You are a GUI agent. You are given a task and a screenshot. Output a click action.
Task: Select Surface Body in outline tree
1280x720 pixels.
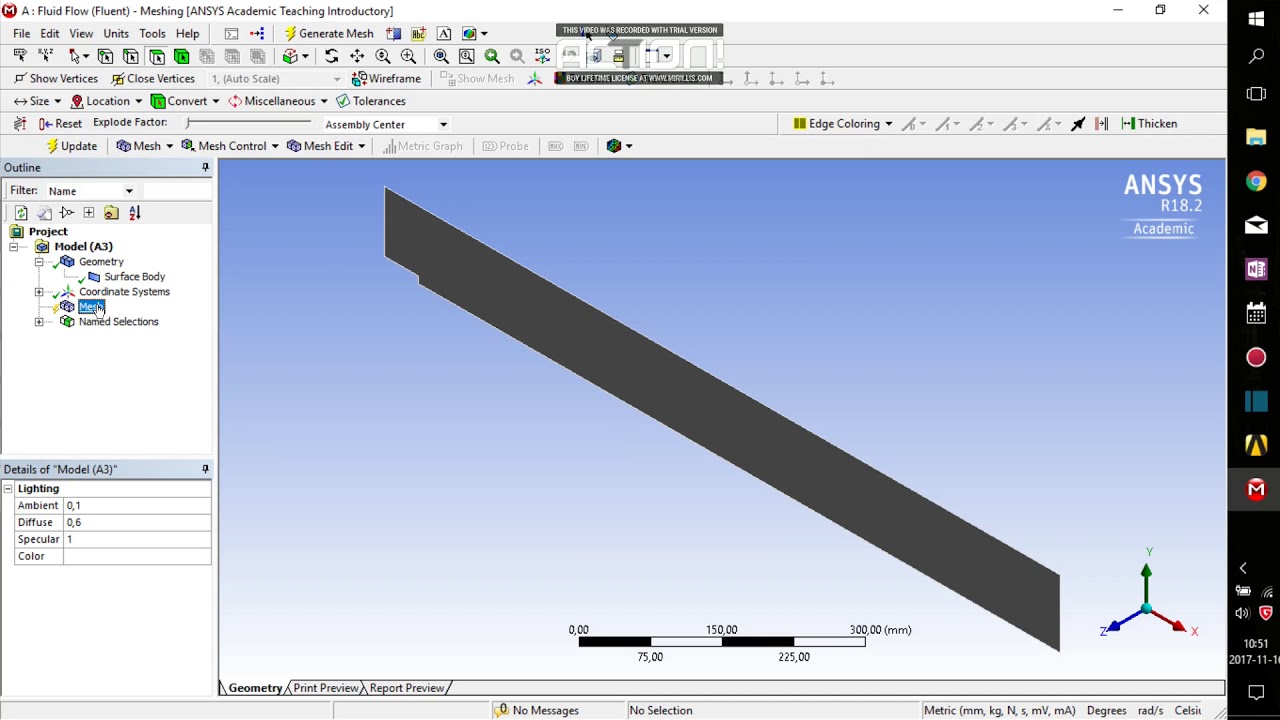[134, 277]
